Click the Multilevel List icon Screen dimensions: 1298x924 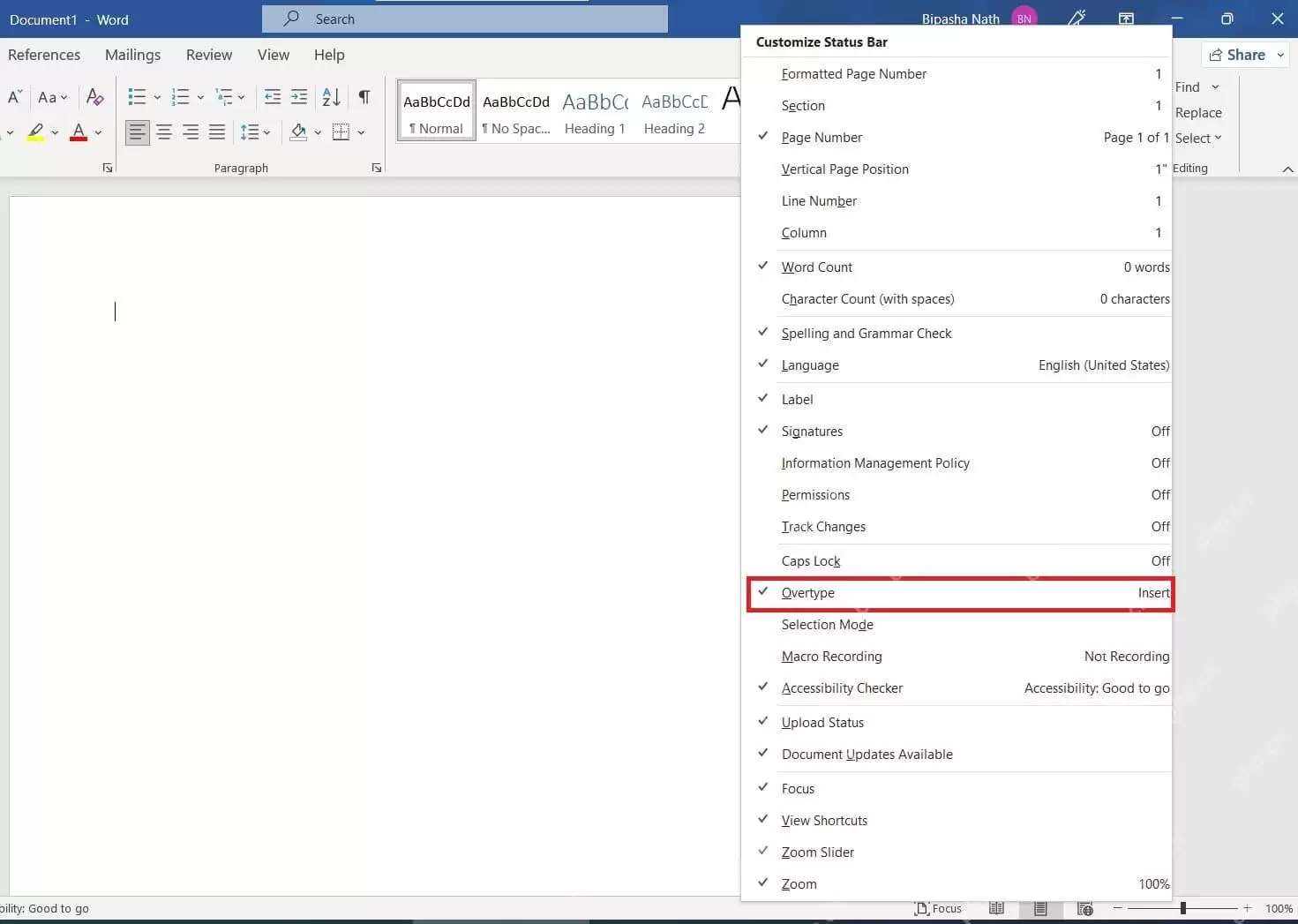pos(224,97)
